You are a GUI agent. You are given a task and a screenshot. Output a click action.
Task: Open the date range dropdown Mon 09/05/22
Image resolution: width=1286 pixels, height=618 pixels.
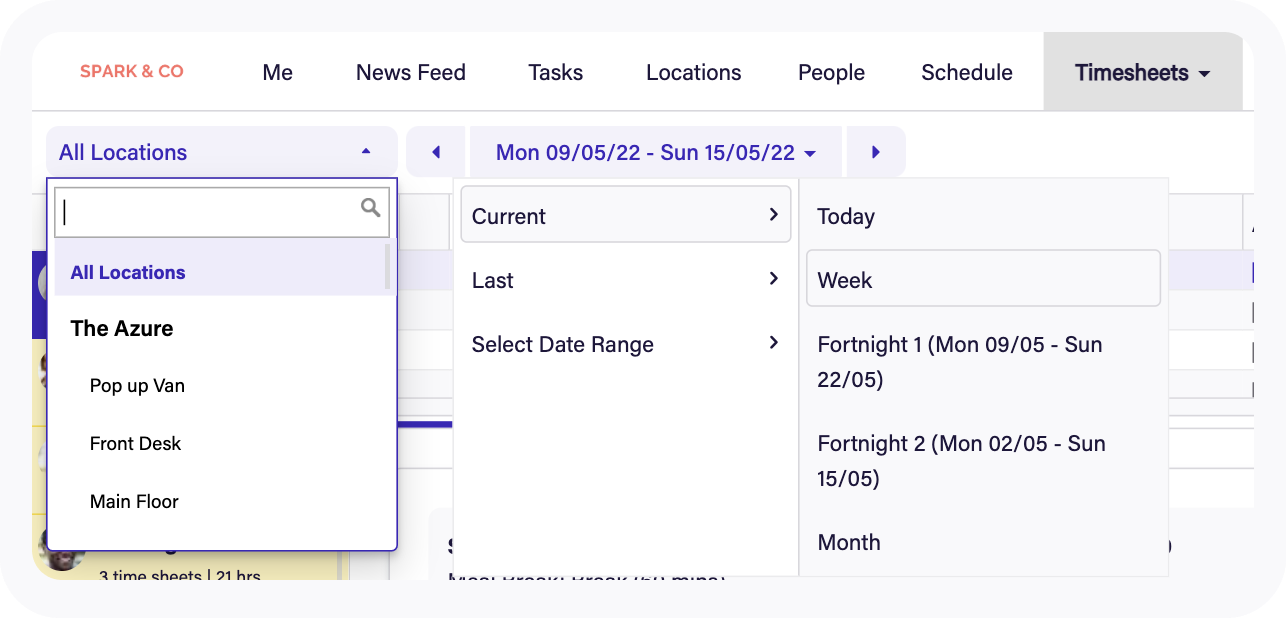(x=656, y=152)
